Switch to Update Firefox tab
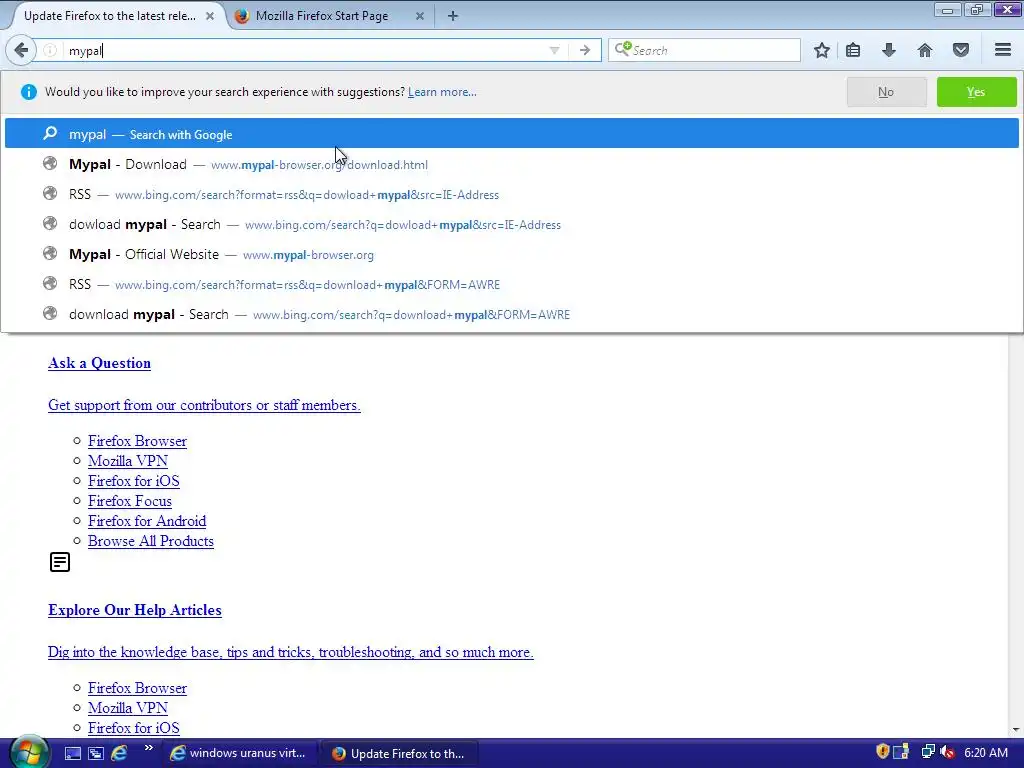The image size is (1024, 768). tap(109, 16)
